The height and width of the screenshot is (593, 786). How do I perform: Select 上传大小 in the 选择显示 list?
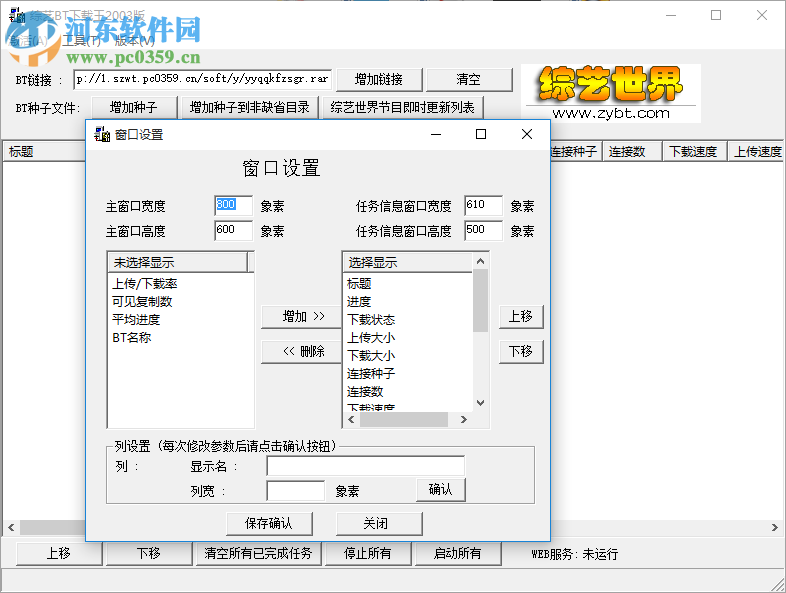[371, 338]
